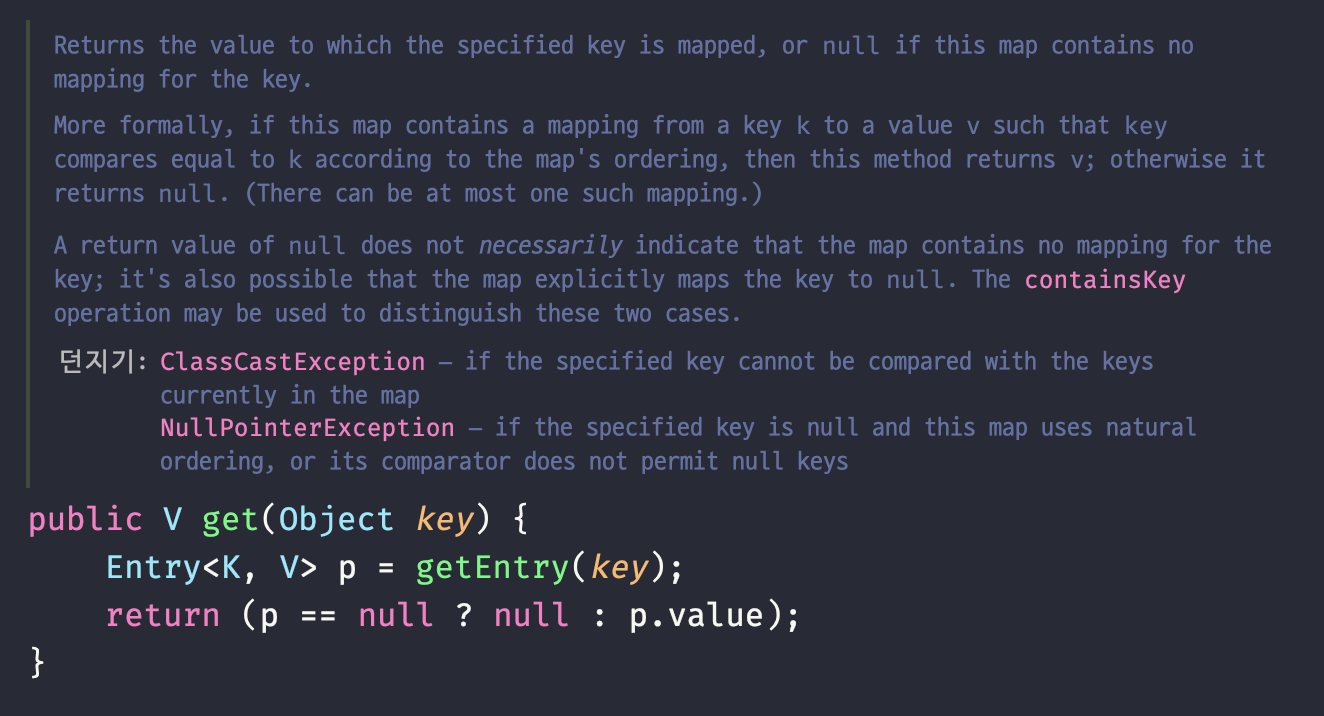This screenshot has width=1324, height=716.
Task: Click the key argument inside getEntry call
Action: click(618, 568)
